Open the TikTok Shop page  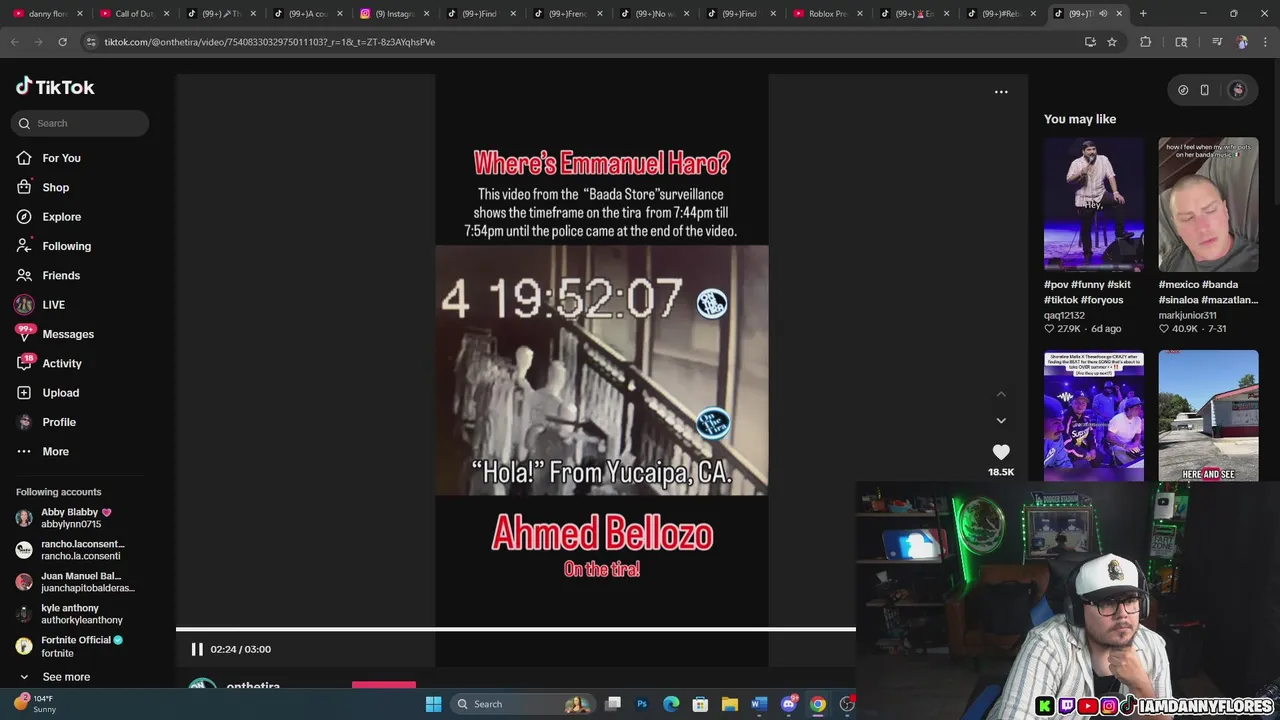pyautogui.click(x=55, y=187)
